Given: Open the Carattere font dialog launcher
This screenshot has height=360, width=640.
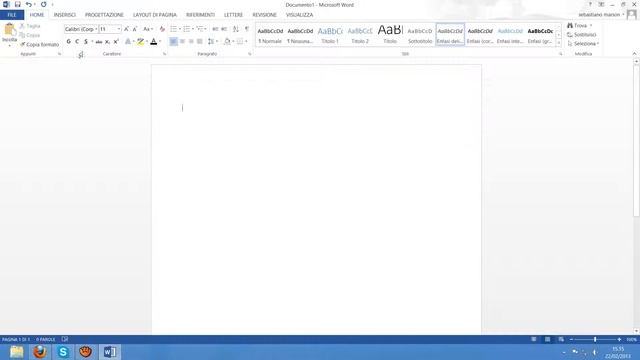Looking at the screenshot, I should click(164, 54).
